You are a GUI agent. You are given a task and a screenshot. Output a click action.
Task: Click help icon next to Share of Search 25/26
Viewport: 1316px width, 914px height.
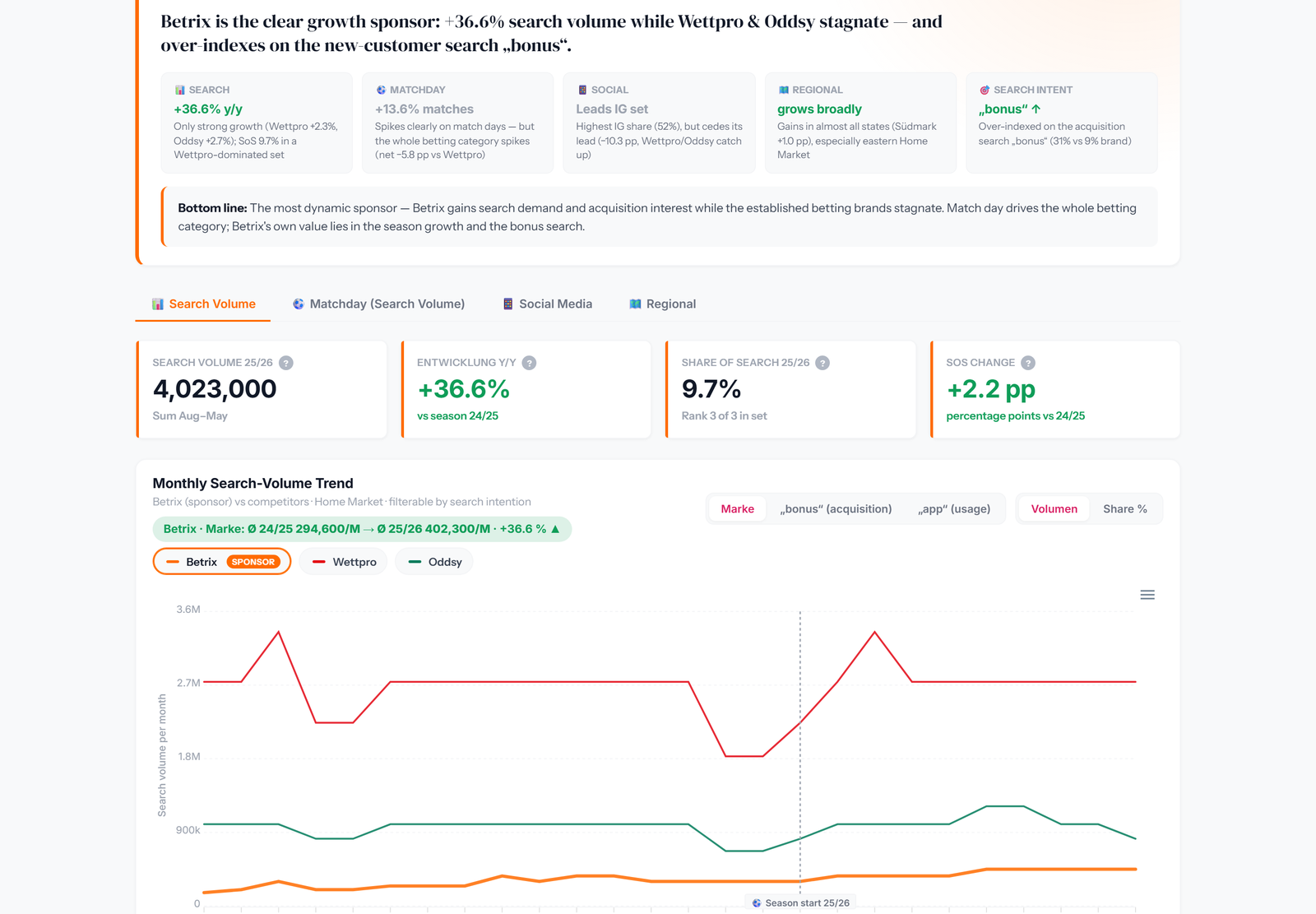(x=822, y=363)
